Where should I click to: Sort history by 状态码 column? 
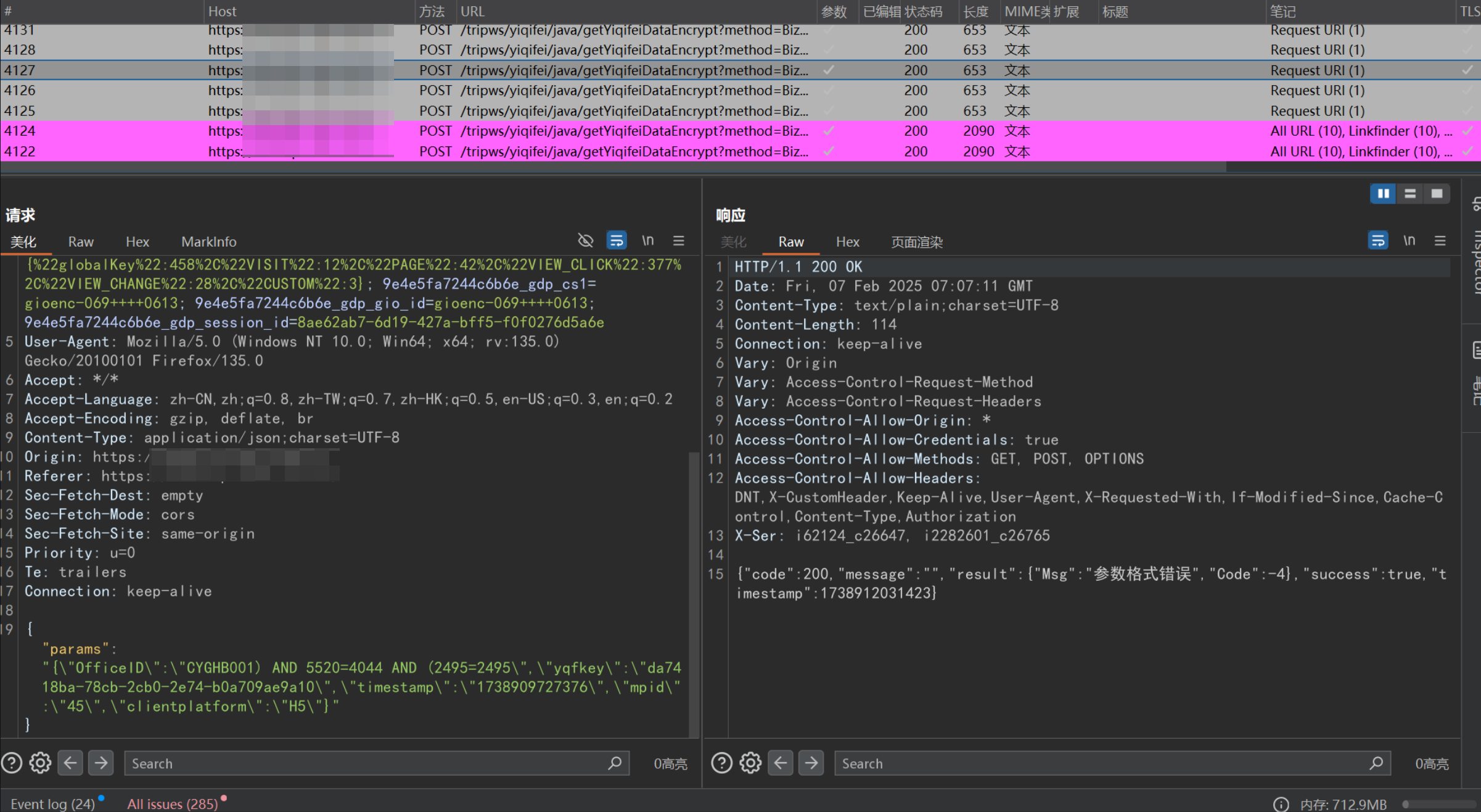tap(930, 12)
